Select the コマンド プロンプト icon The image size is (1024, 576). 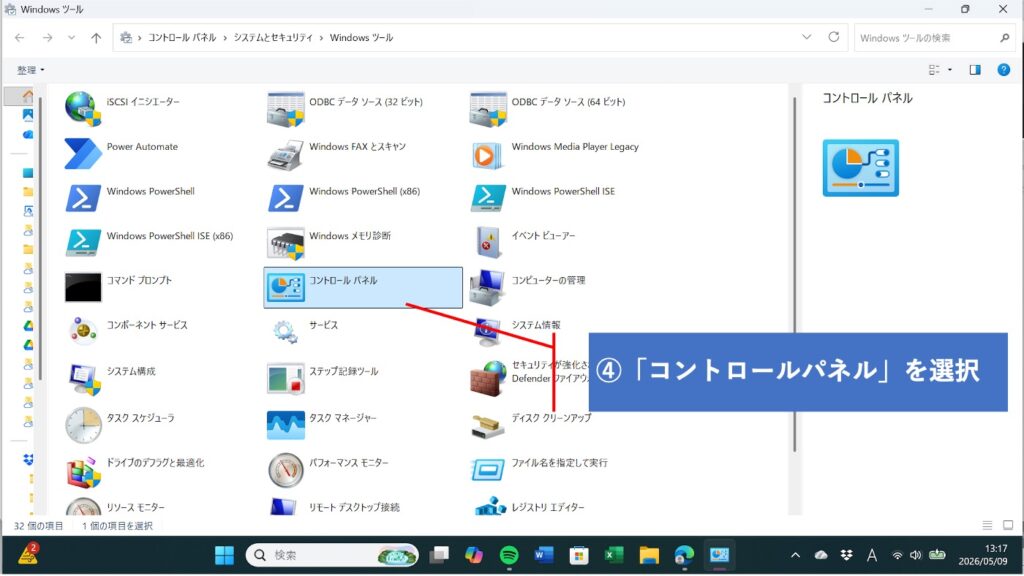click(x=83, y=287)
